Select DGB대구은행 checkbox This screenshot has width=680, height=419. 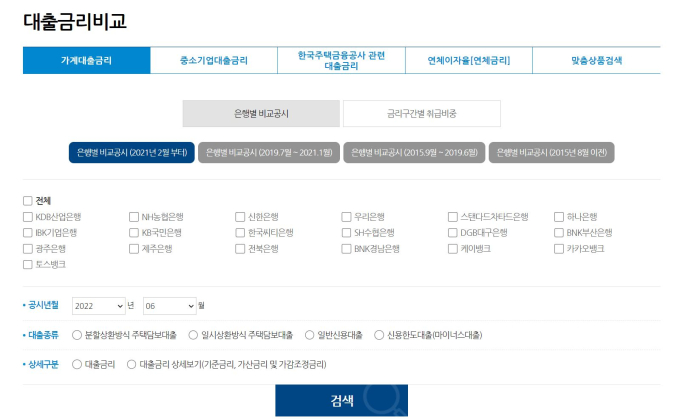click(x=452, y=233)
